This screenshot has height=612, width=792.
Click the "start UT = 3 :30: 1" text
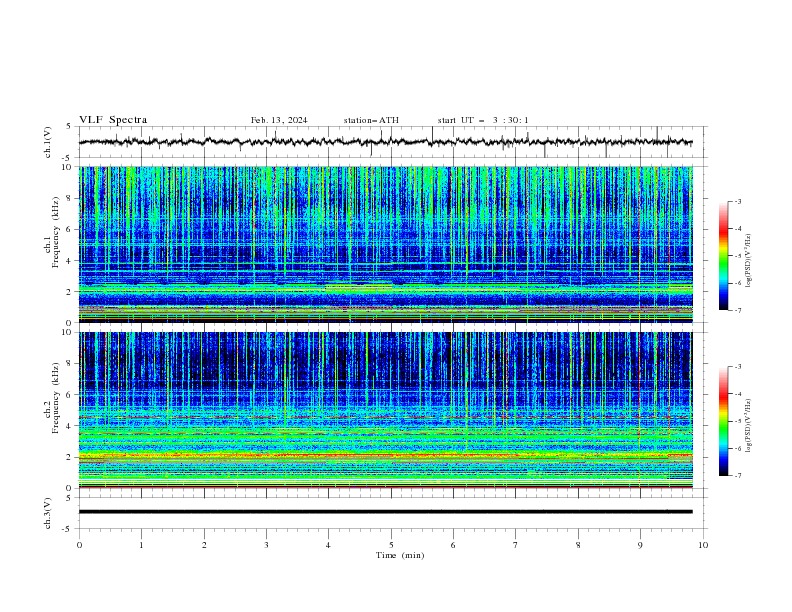[x=482, y=120]
